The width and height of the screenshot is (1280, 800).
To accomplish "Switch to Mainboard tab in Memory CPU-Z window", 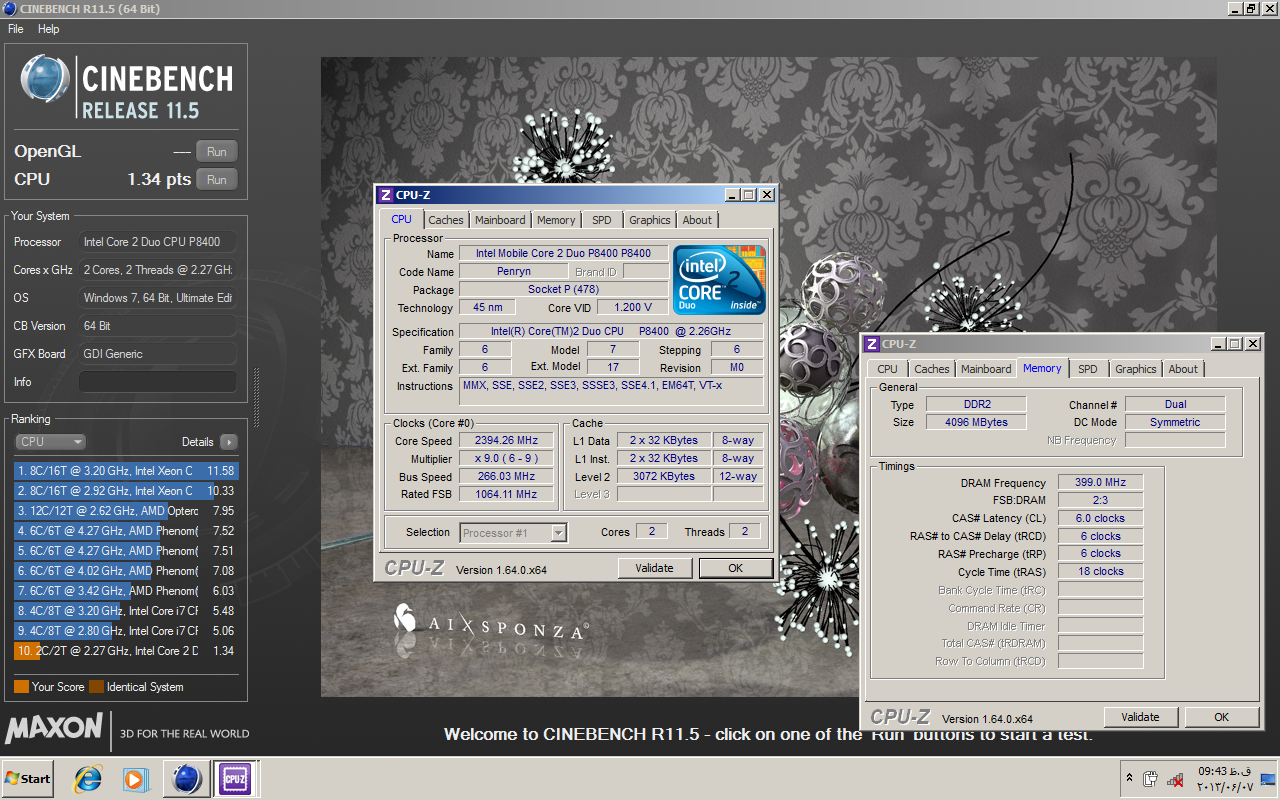I will [x=986, y=369].
